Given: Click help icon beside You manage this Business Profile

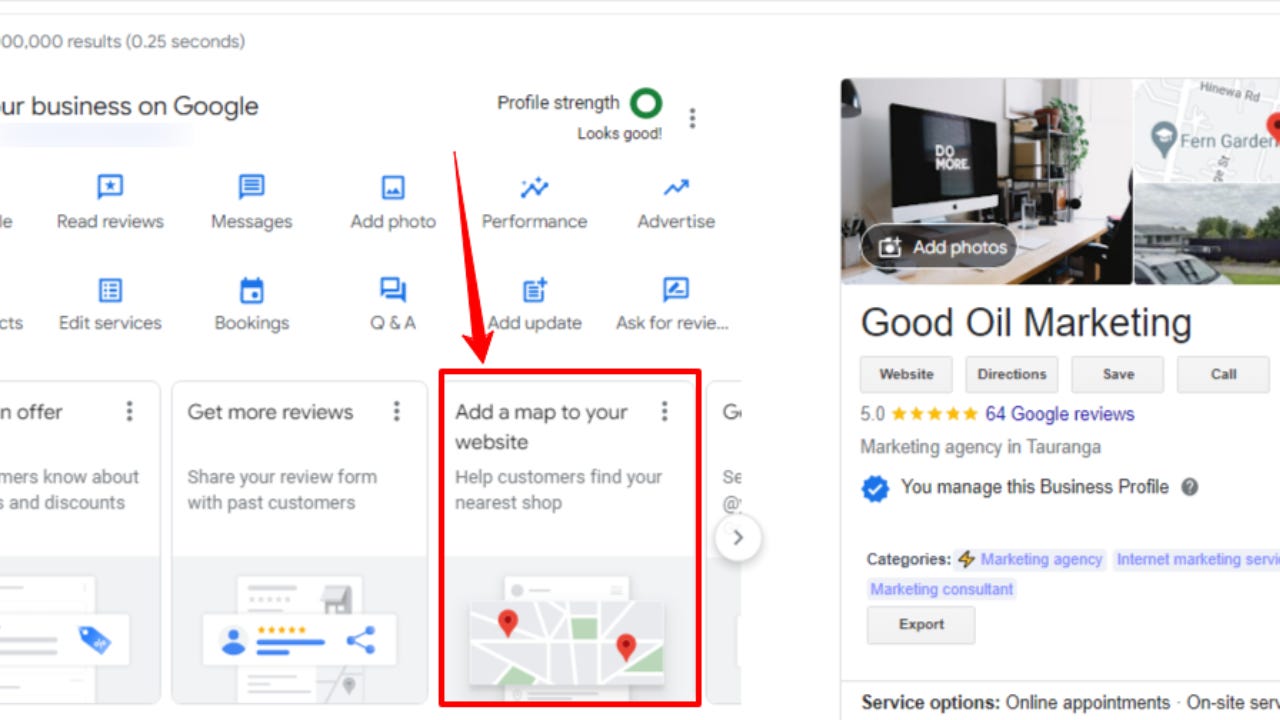Looking at the screenshot, I should 1189,487.
